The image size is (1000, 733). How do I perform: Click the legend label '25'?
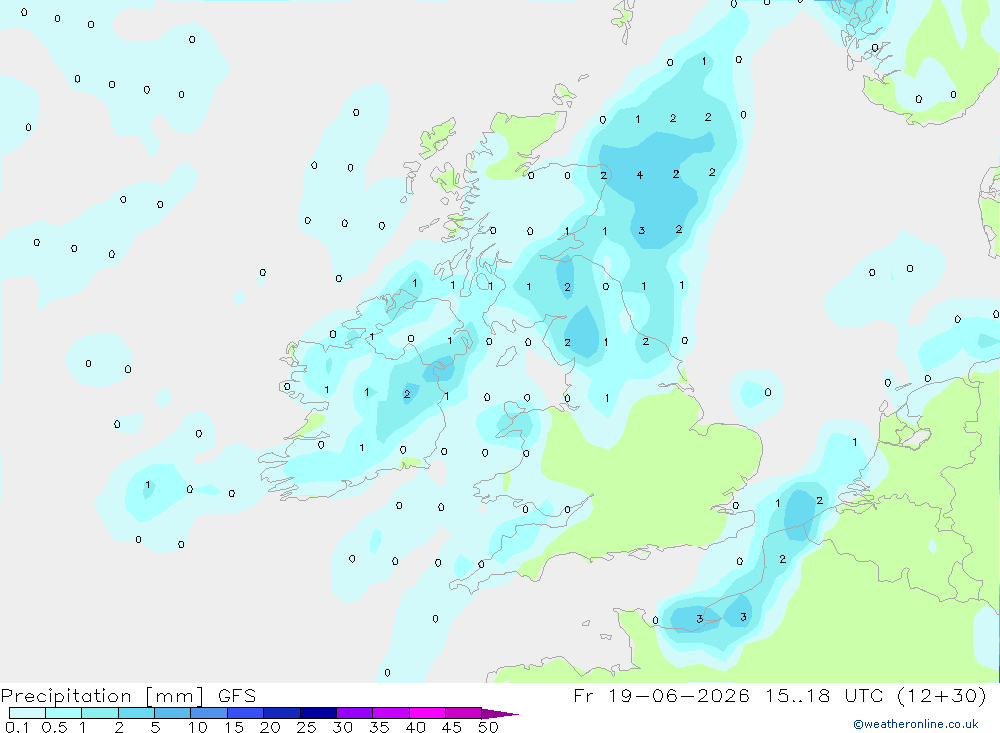(x=306, y=727)
